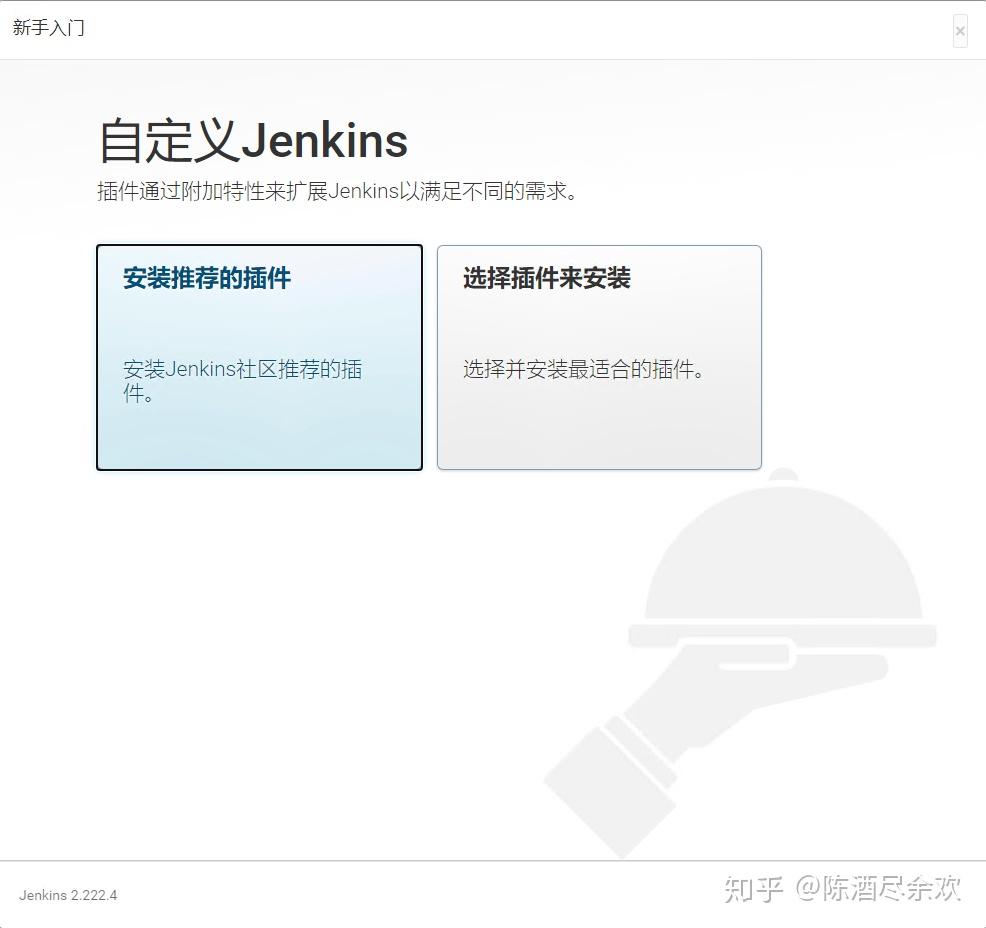Click the dialog close X button
Image resolution: width=986 pixels, height=928 pixels.
click(x=959, y=30)
